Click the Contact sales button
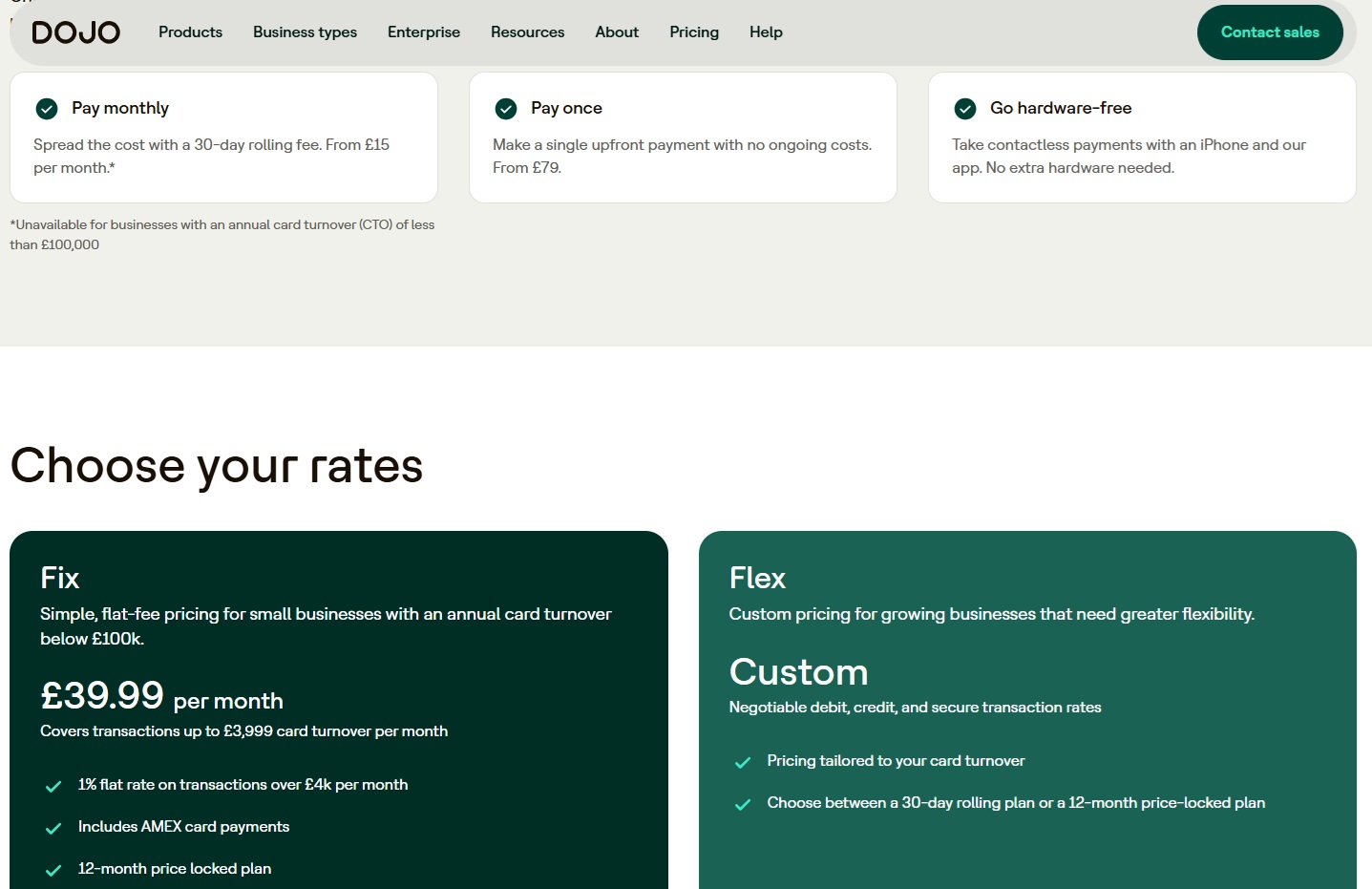 (1270, 32)
